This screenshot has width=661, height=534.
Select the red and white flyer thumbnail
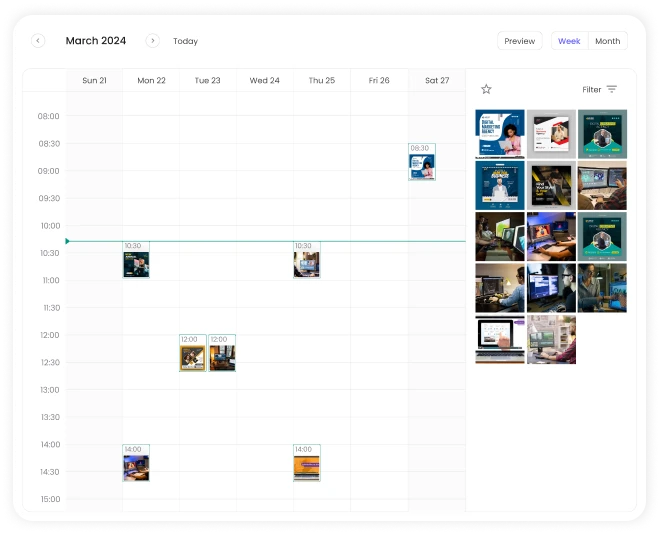coord(551,134)
